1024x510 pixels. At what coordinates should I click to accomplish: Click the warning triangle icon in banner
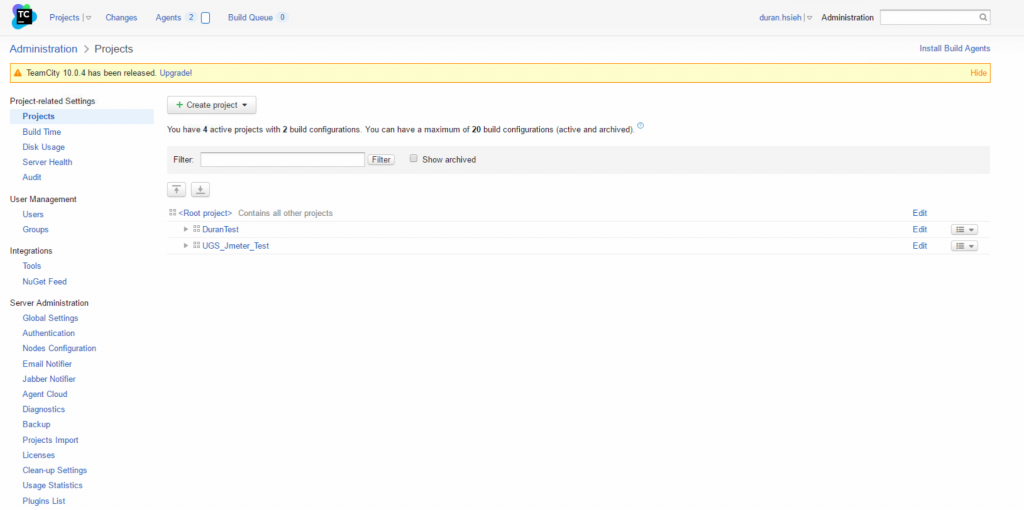(x=18, y=73)
